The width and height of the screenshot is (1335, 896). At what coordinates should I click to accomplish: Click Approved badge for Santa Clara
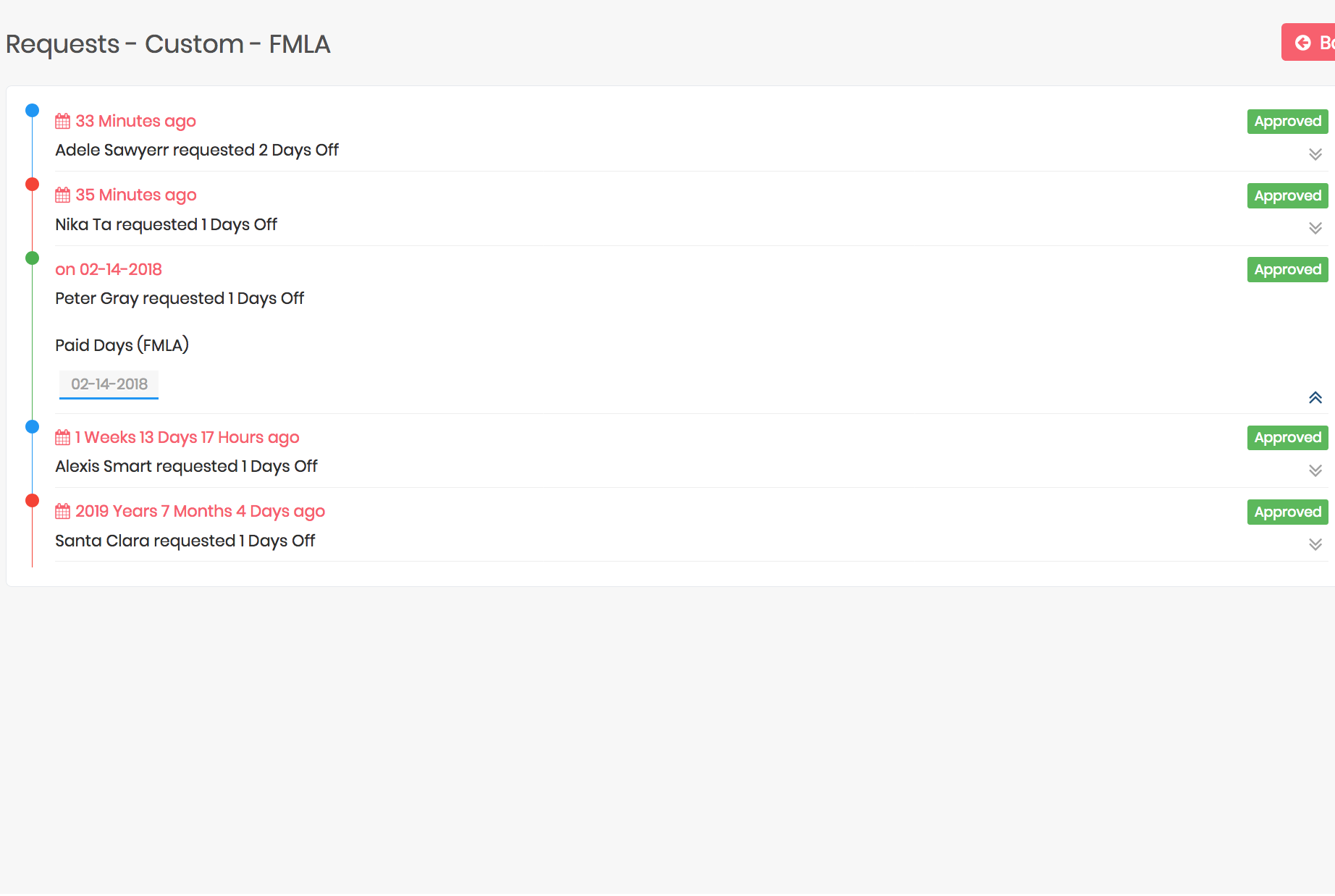point(1287,512)
